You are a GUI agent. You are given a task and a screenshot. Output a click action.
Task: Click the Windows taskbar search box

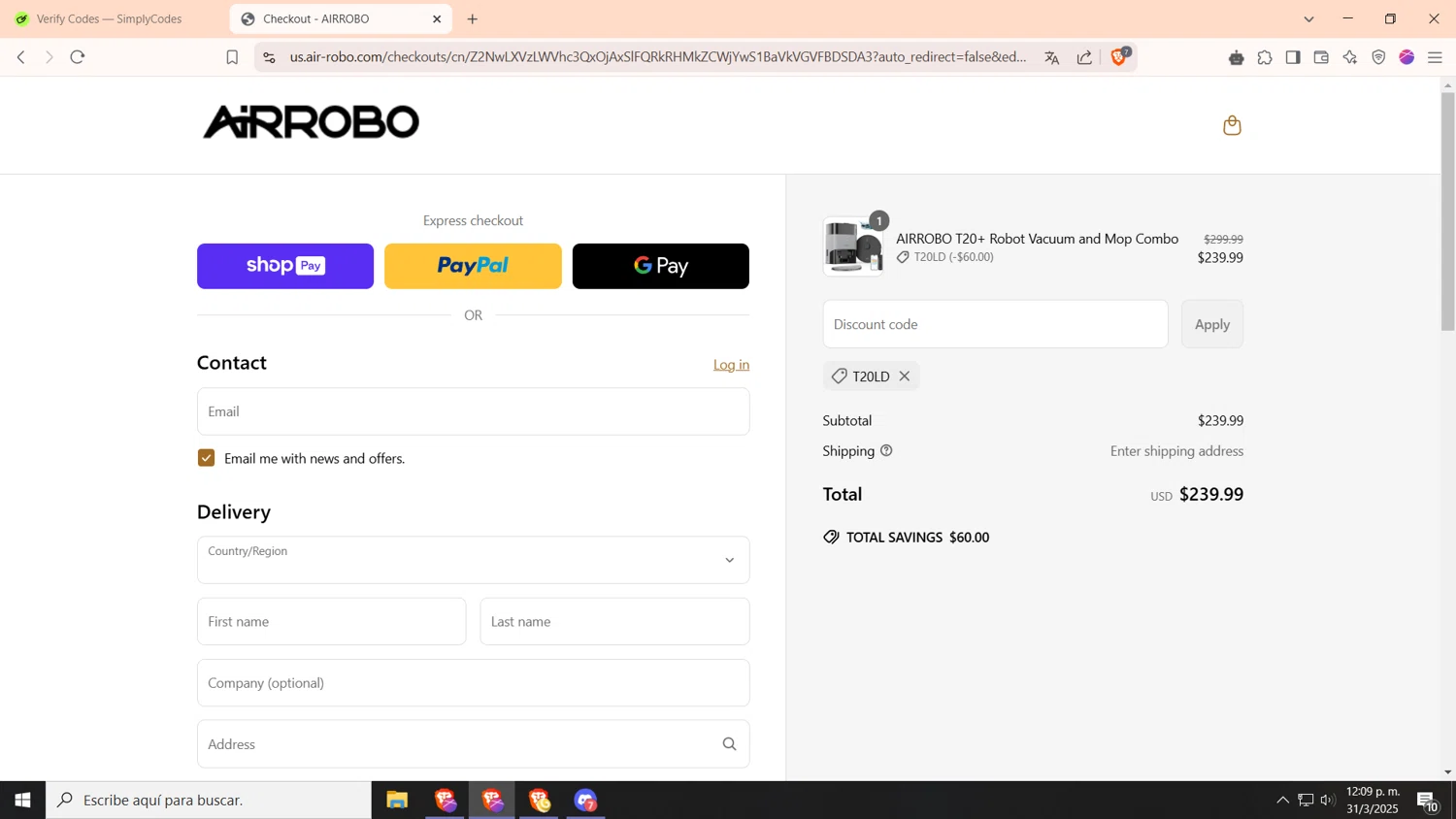pos(209,800)
